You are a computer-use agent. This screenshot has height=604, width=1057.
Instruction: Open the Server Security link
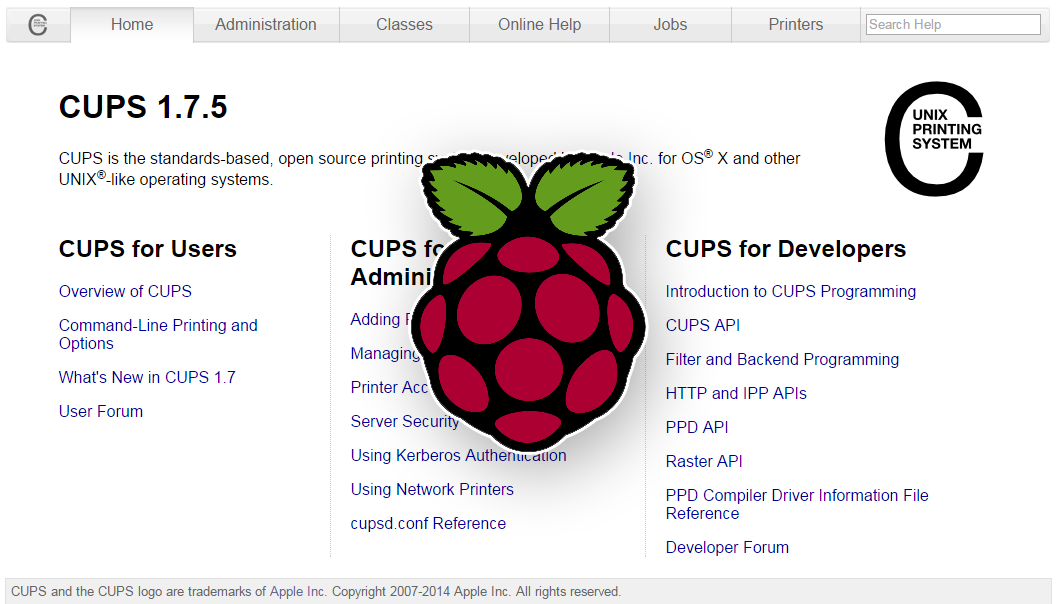(404, 421)
